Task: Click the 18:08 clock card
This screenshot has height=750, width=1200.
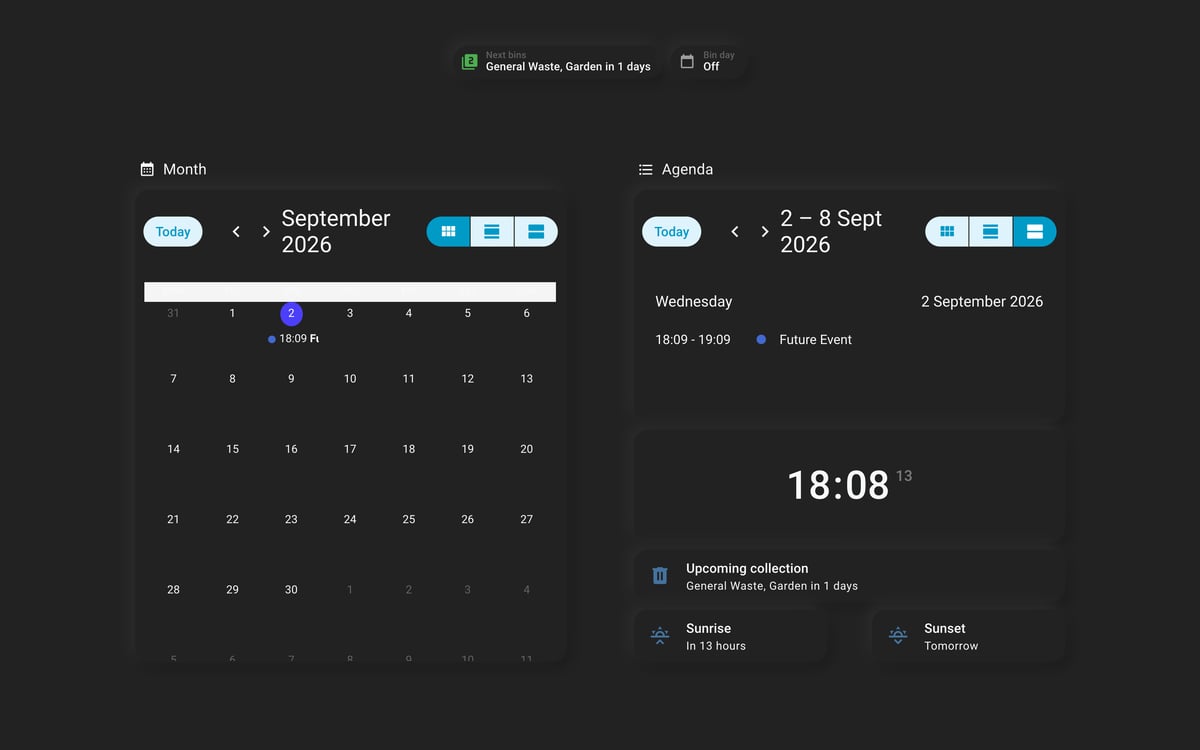Action: pos(850,485)
